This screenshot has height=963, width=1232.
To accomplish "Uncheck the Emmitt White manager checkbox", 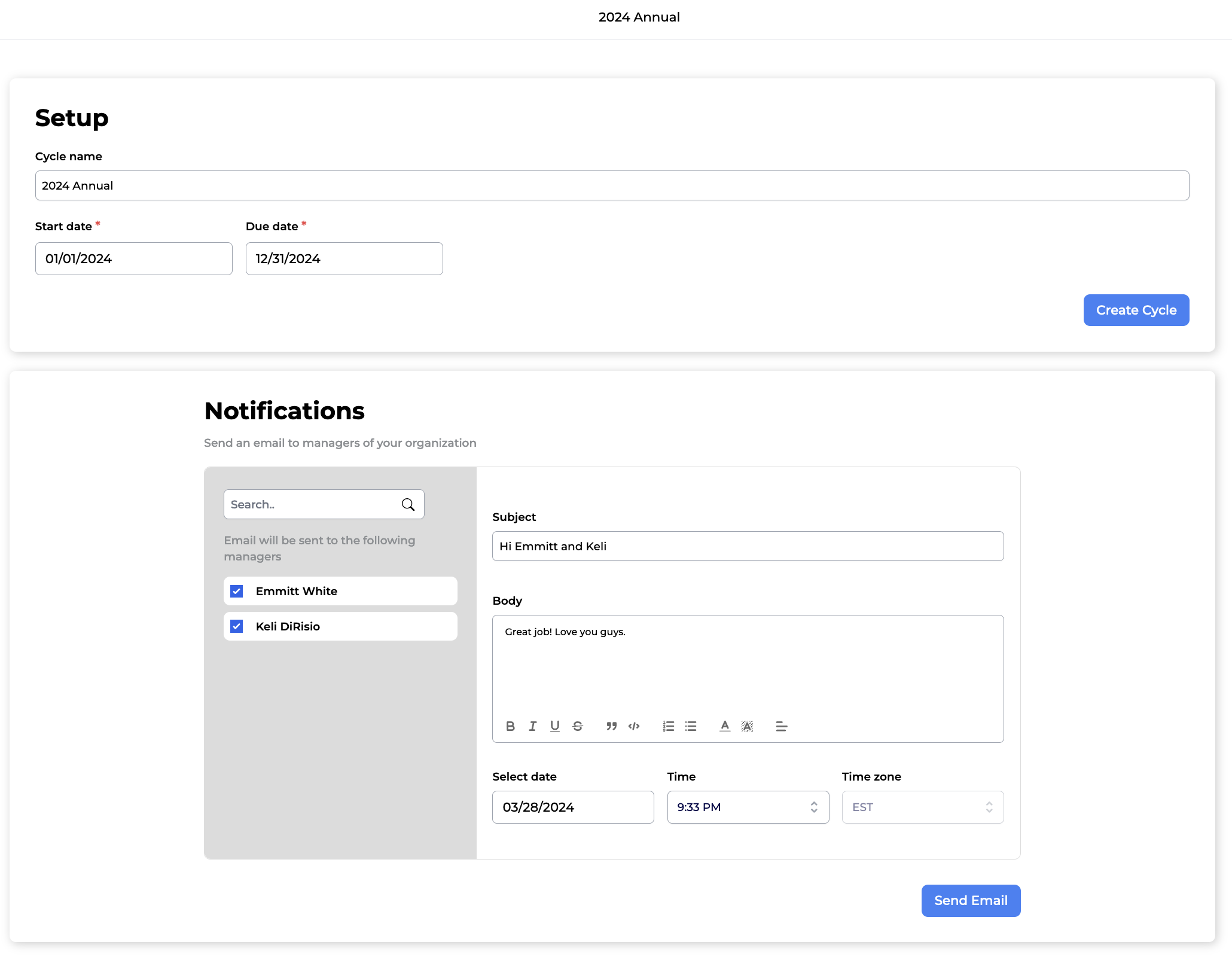I will (237, 592).
